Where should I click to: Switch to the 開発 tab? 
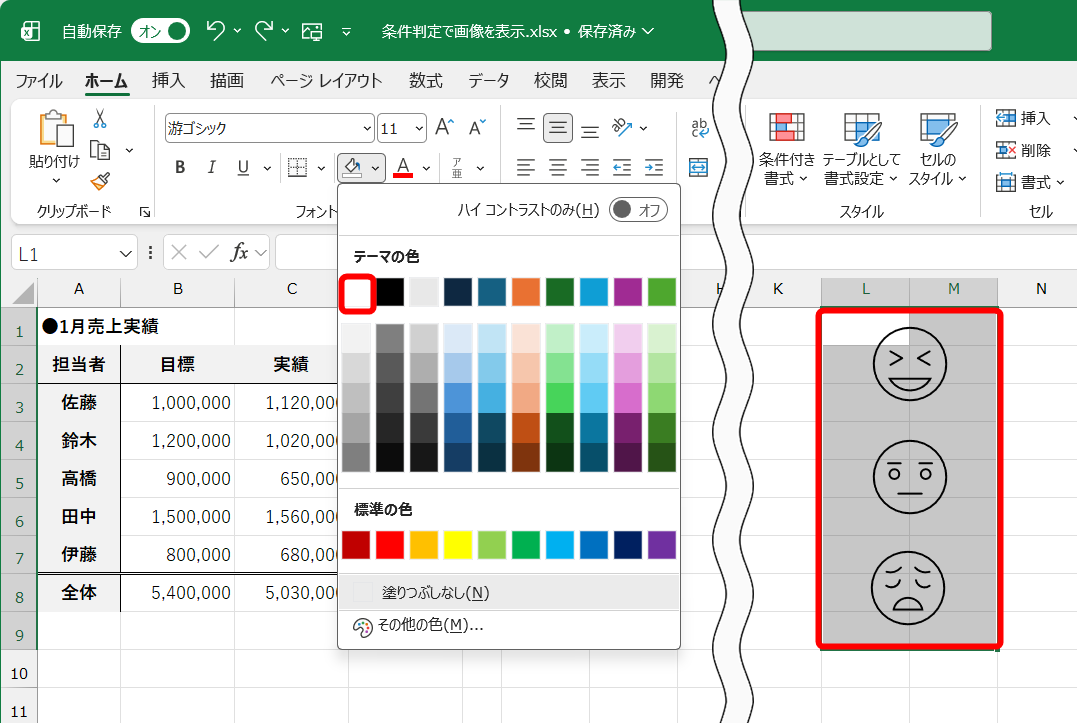coord(667,81)
